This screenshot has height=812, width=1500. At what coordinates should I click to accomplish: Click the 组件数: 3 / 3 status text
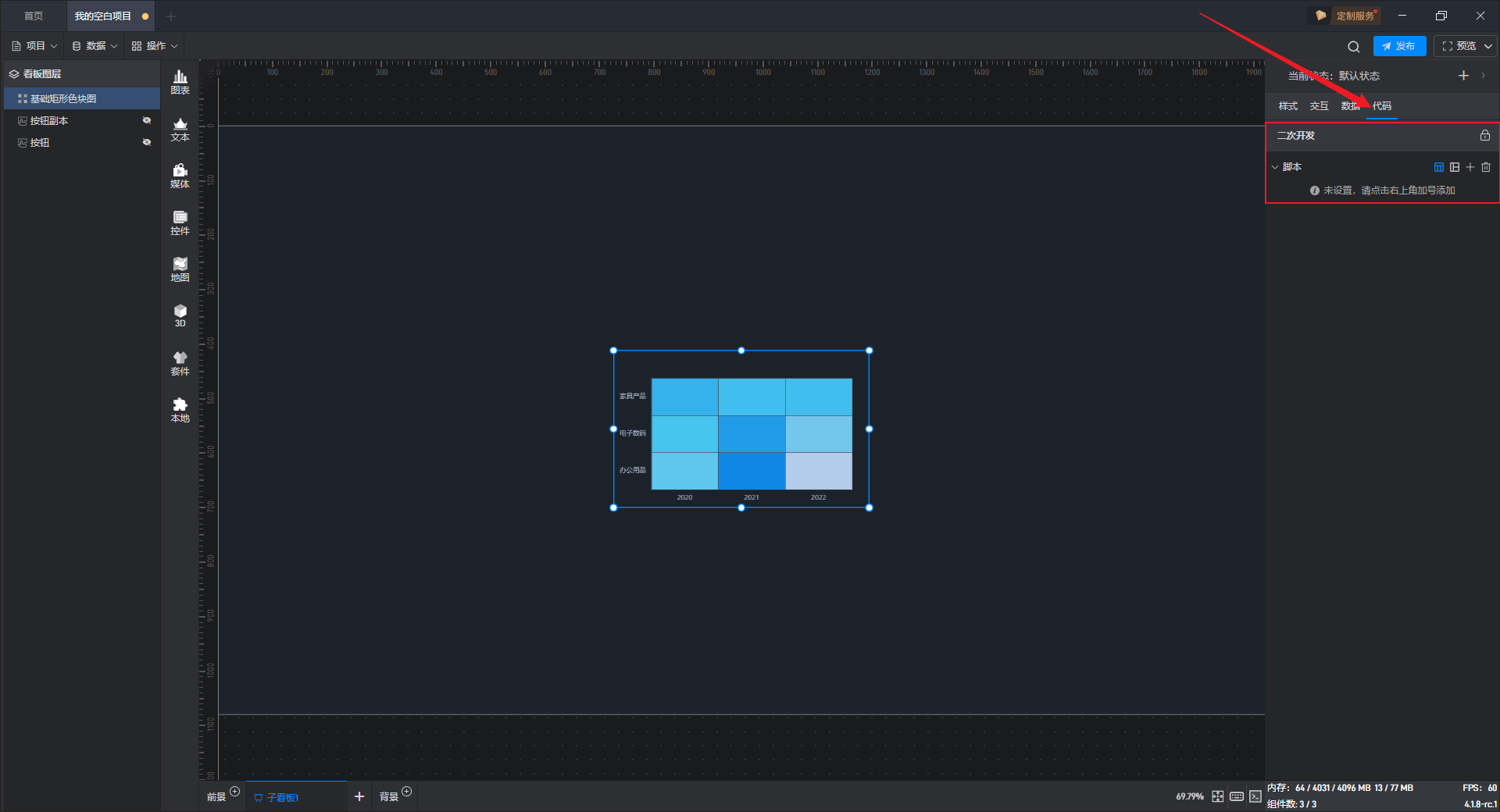point(1291,804)
